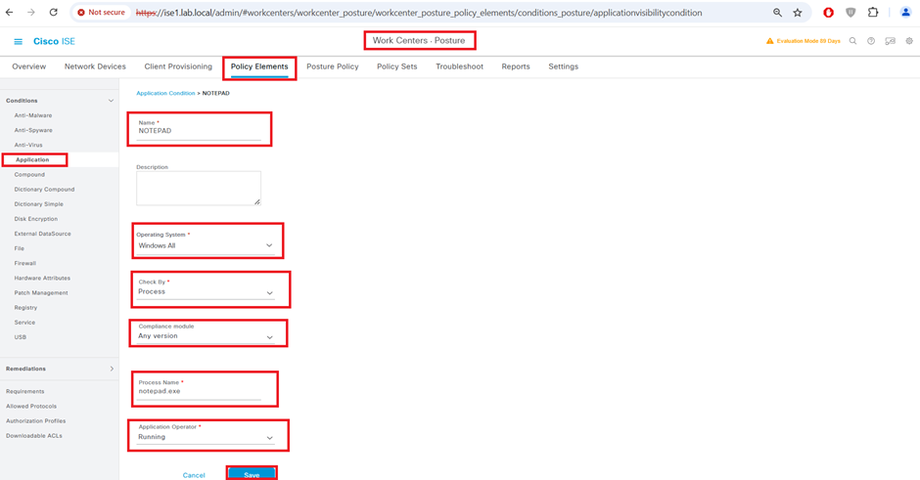Open Downloadable ACLs in sidebar

click(x=34, y=436)
